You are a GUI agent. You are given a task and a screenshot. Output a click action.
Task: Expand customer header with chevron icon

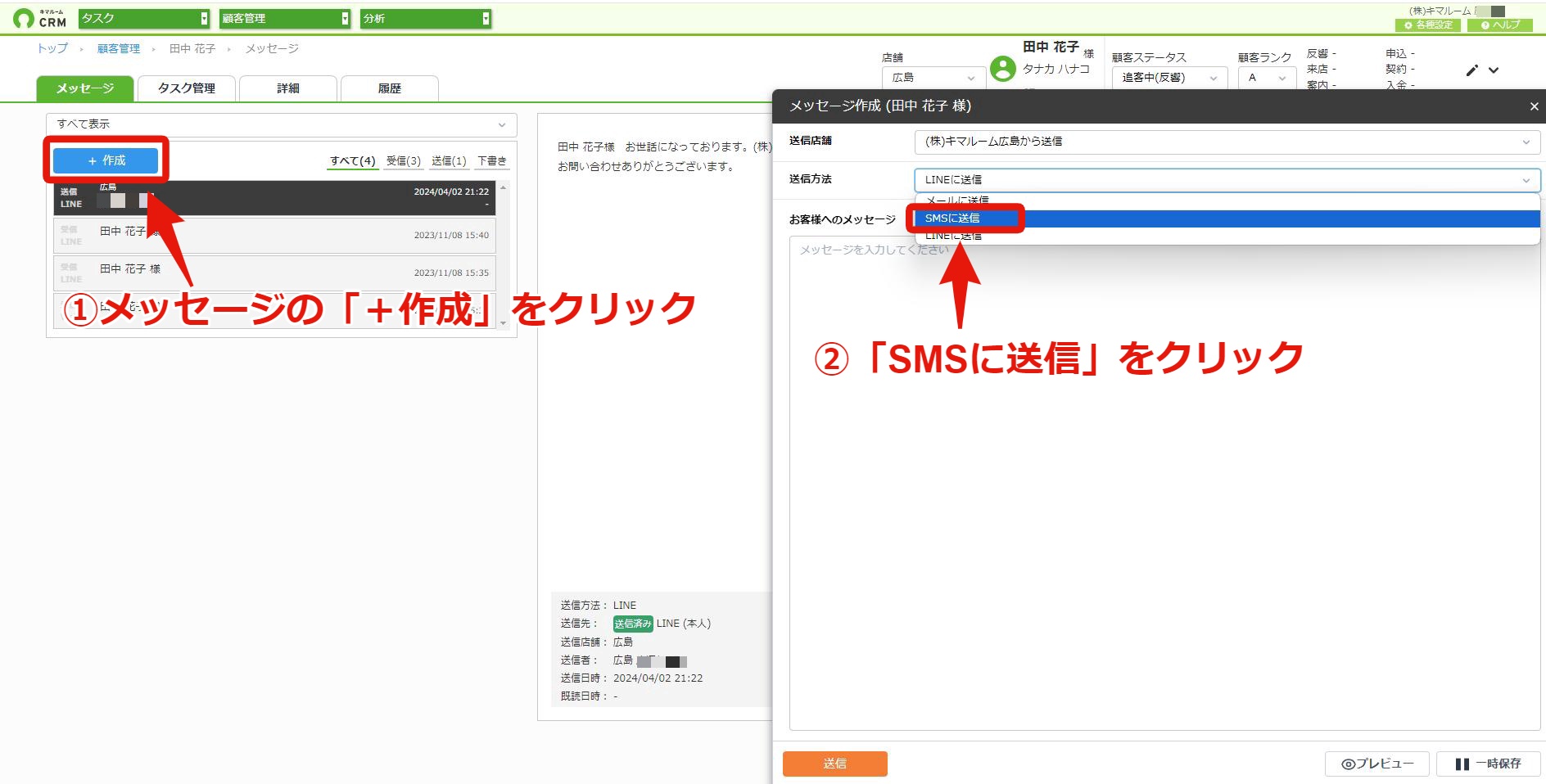(1494, 70)
